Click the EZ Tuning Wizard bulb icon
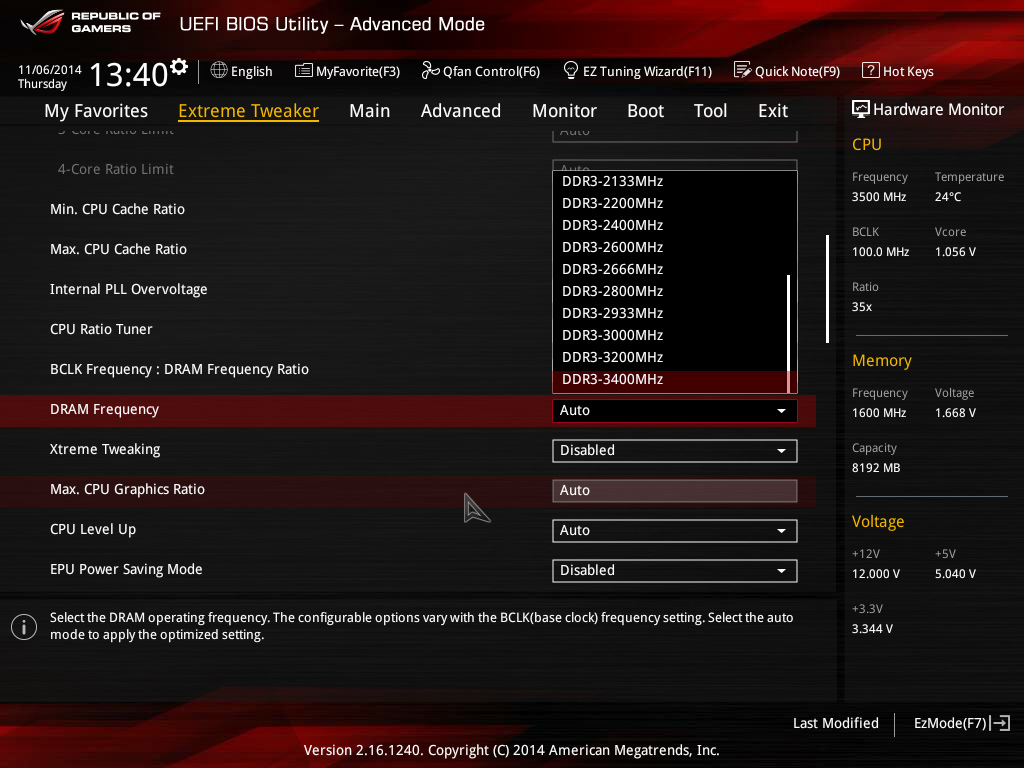The image size is (1024, 768). (x=571, y=70)
